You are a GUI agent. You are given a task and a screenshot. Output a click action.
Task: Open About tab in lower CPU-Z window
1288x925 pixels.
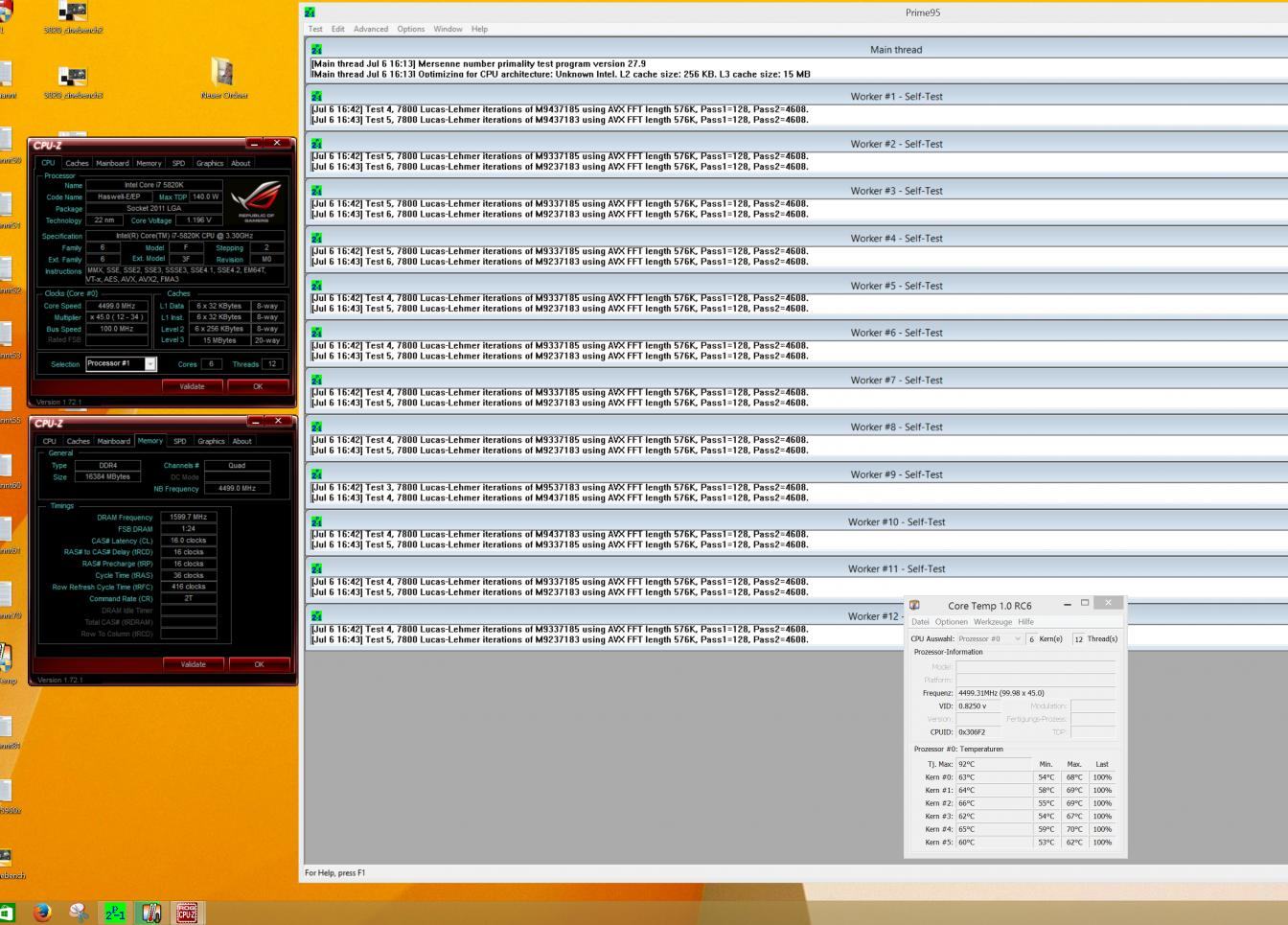click(241, 441)
